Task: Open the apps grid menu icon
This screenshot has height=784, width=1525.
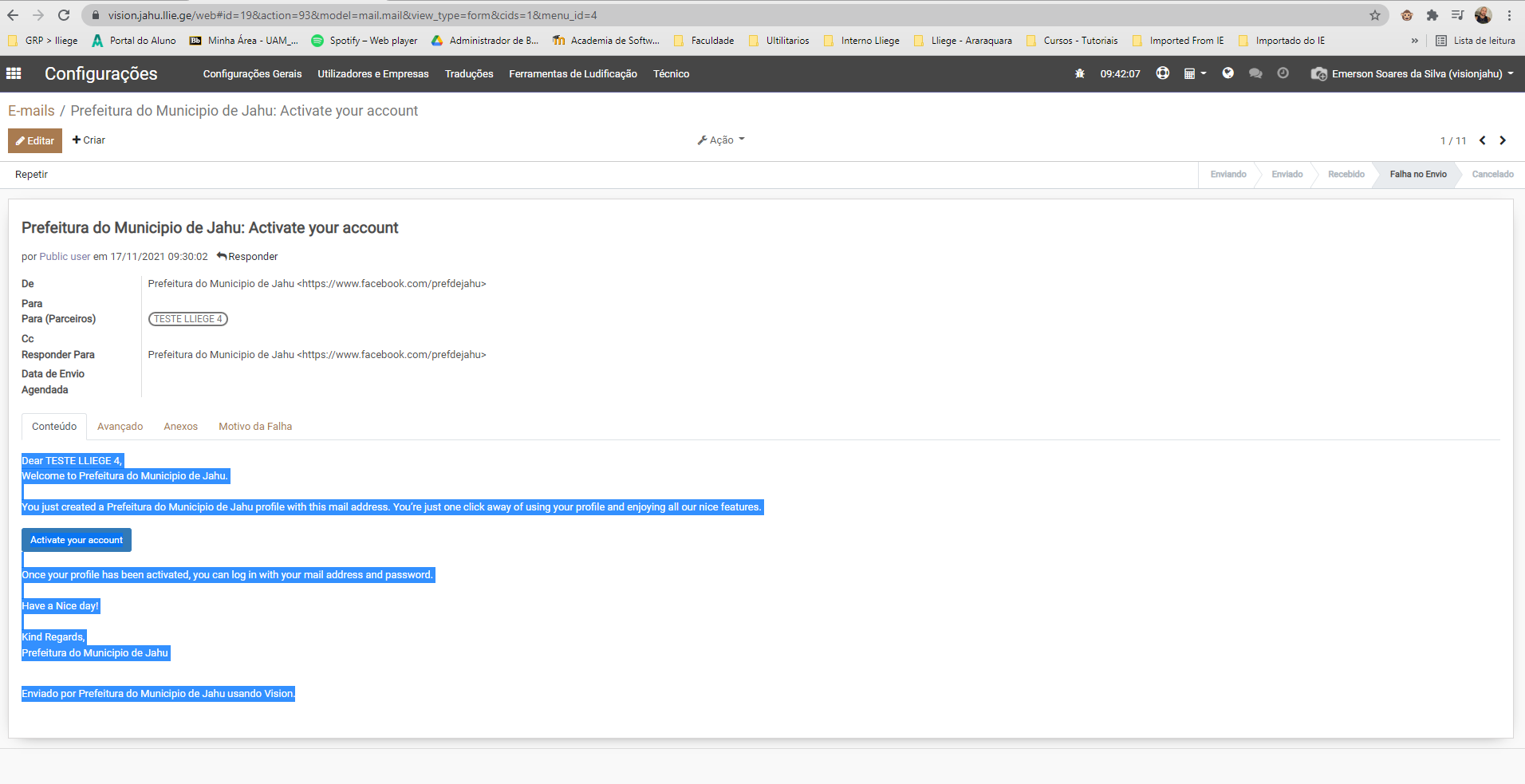Action: (14, 73)
